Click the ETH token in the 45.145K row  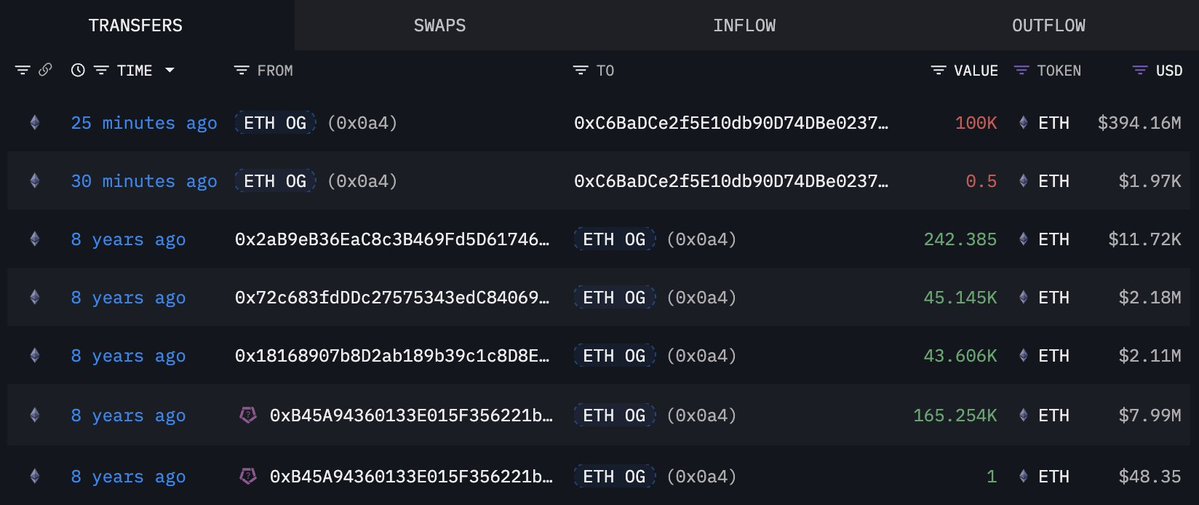pyautogui.click(x=1053, y=298)
